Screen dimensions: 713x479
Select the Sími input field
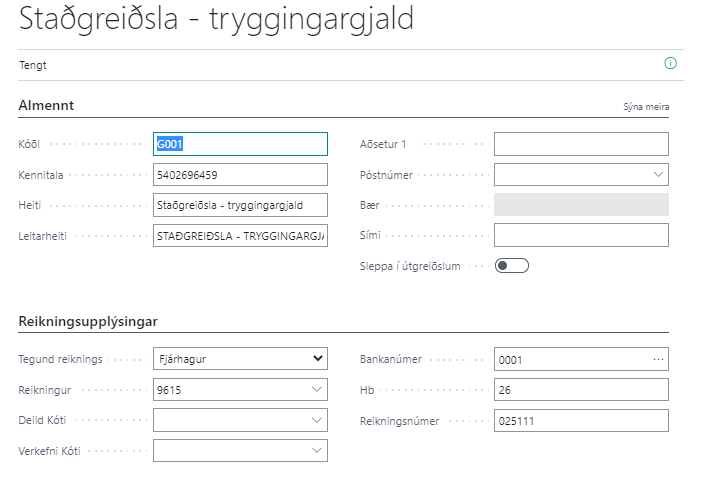point(581,235)
